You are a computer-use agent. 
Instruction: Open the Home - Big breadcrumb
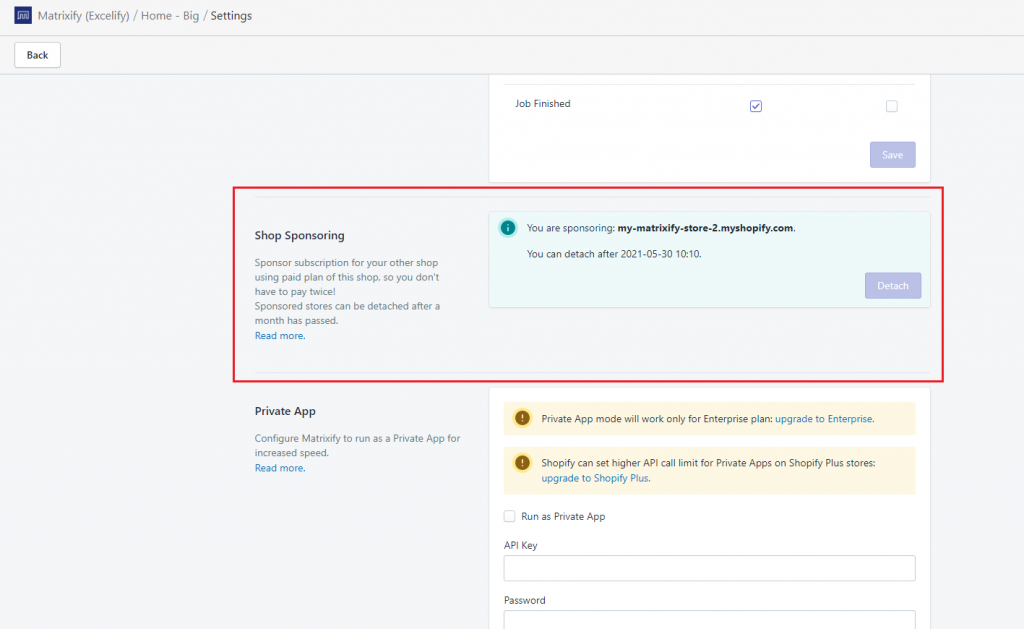pos(170,16)
